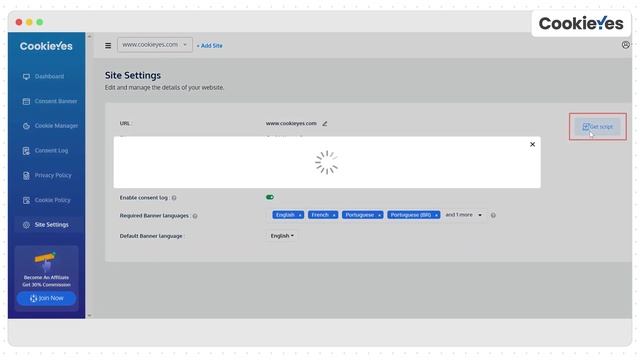Image resolution: width=640 pixels, height=360 pixels.
Task: Open the Dashboard page in sidebar
Action: (49, 76)
